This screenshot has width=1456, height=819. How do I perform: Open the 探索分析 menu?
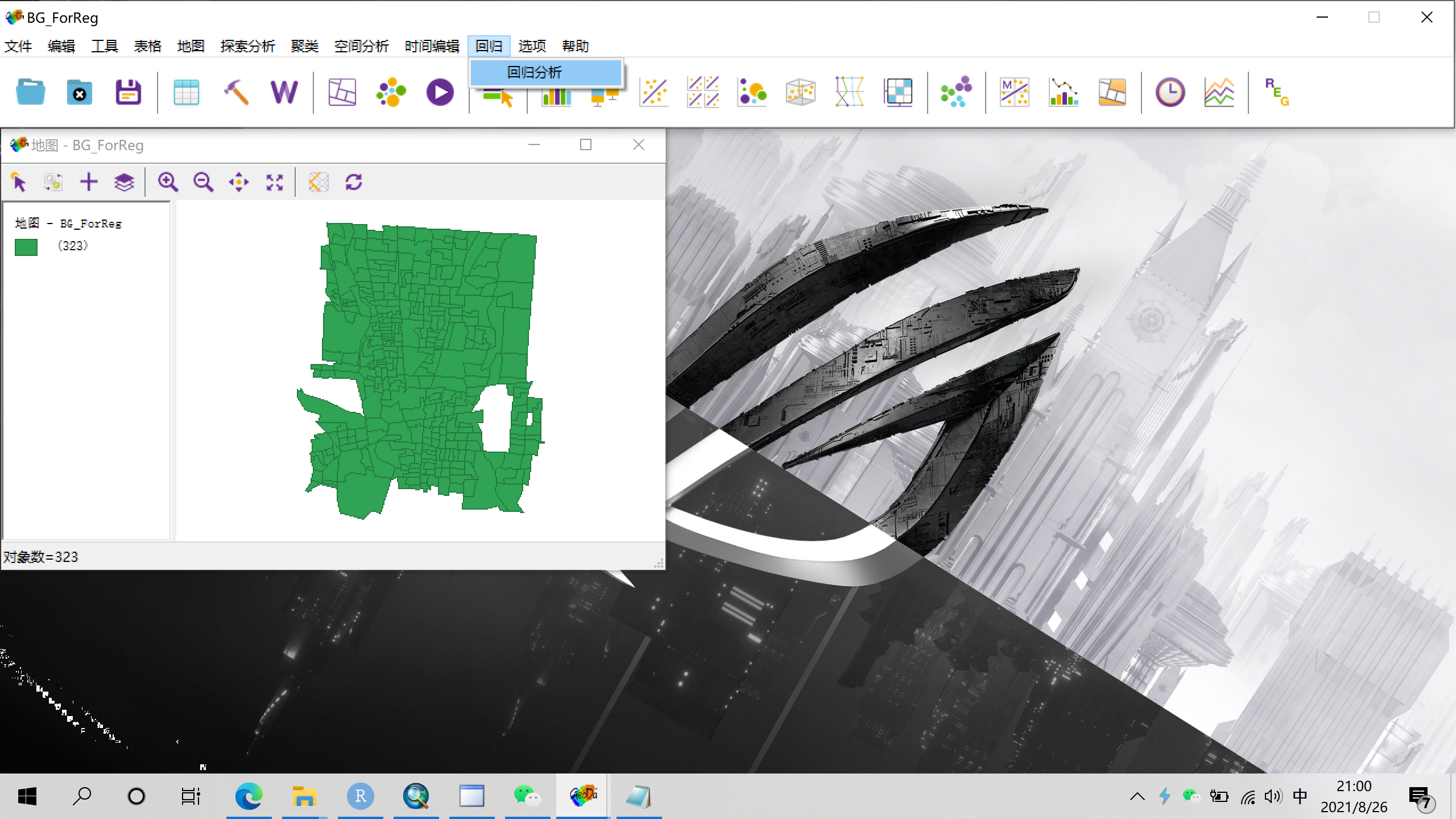pos(248,46)
